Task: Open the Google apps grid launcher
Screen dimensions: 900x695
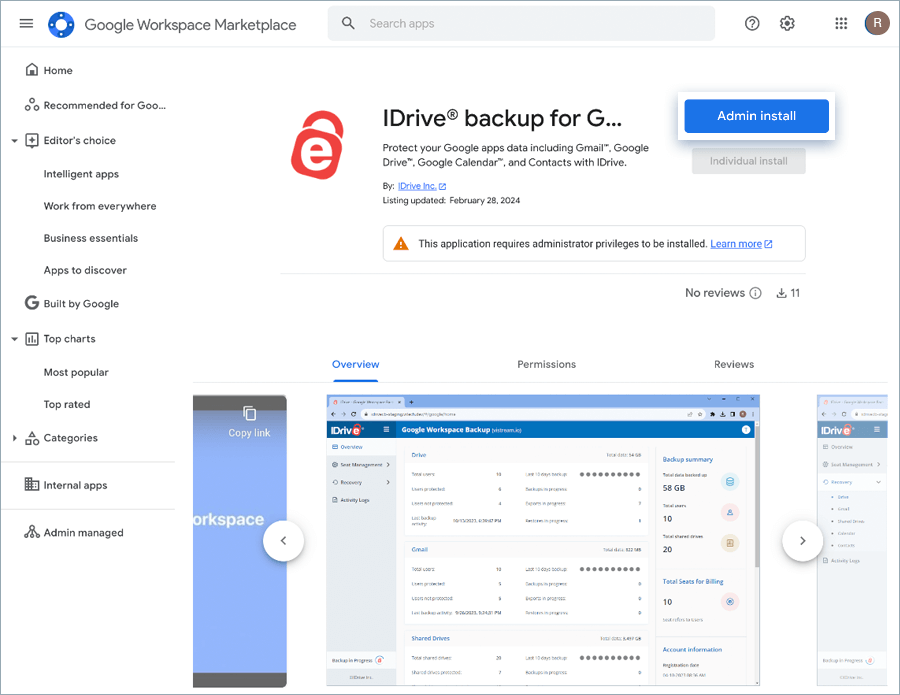Action: [x=841, y=24]
